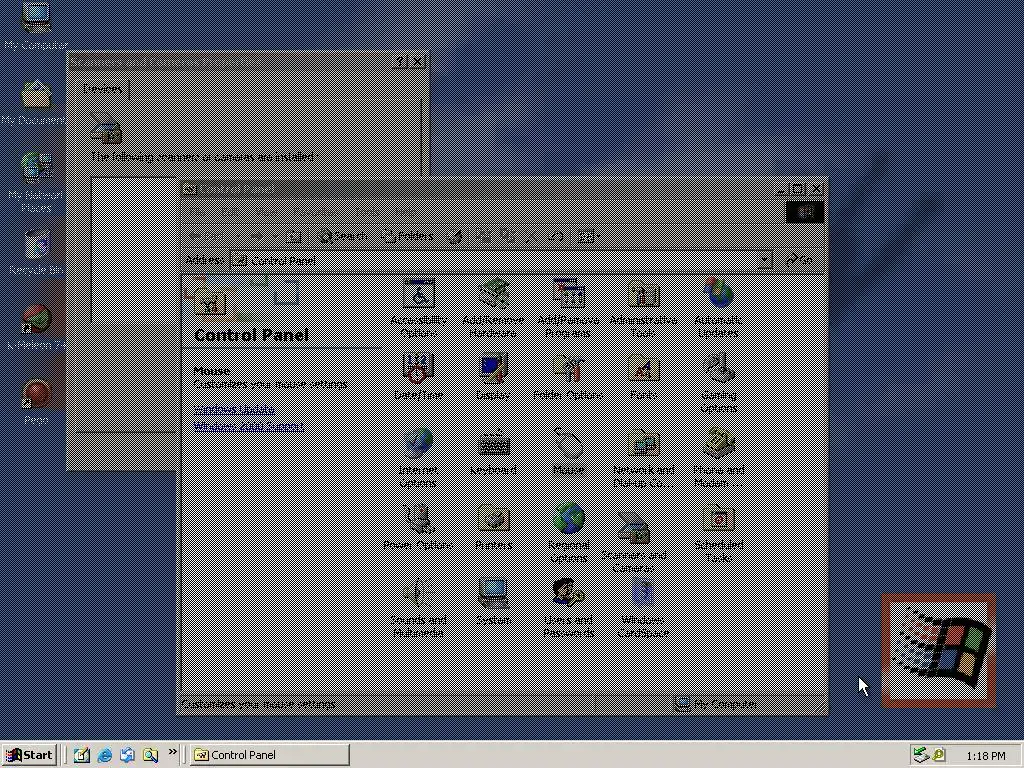This screenshot has width=1024, height=768.
Task: Click the Go button beside address bar
Action: (799, 261)
